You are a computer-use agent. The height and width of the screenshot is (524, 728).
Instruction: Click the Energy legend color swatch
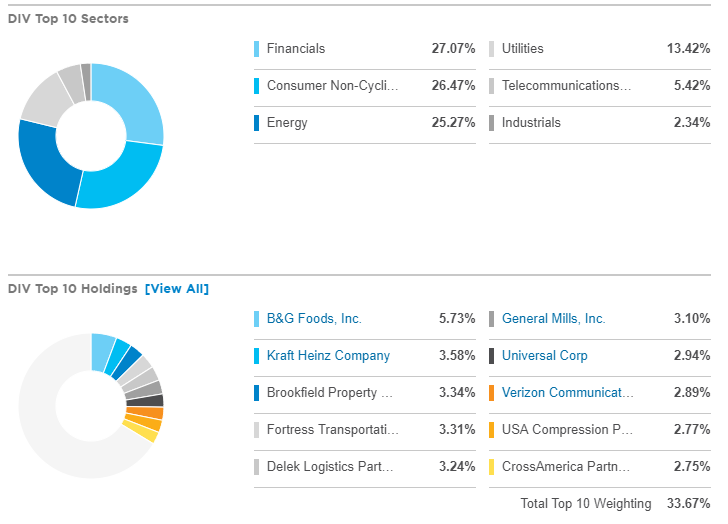(x=256, y=123)
